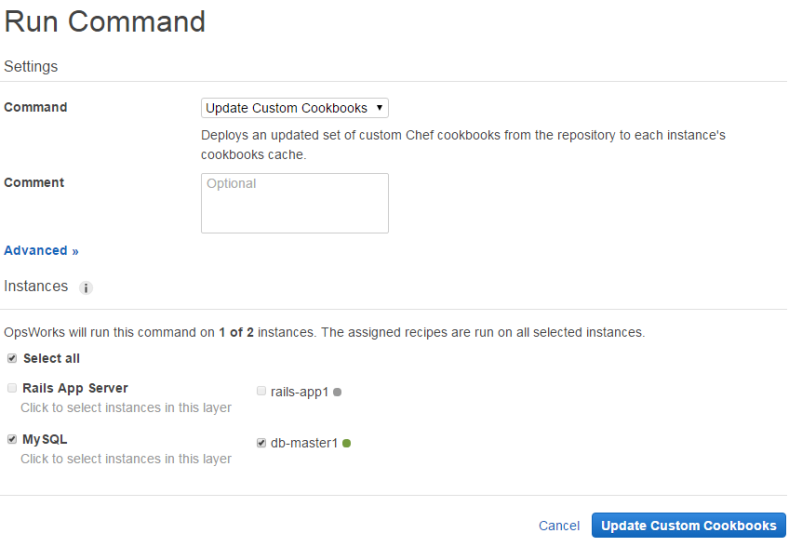
Task: Expand the Advanced settings section
Action: 41,251
